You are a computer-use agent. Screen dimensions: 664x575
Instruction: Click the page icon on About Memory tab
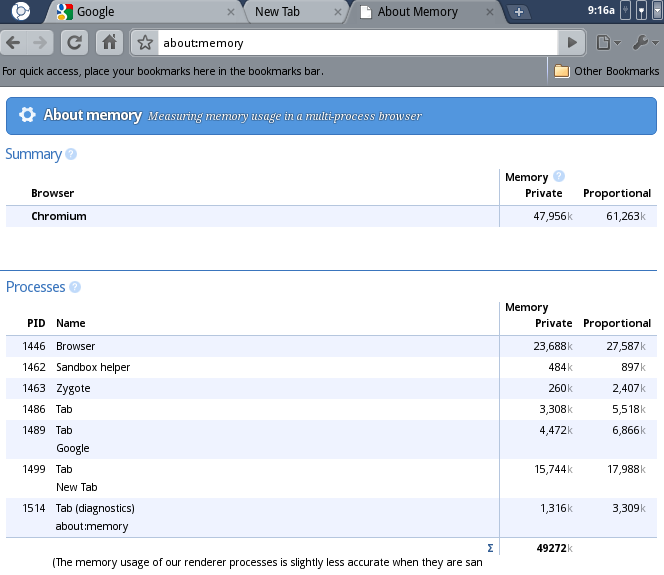(x=365, y=12)
